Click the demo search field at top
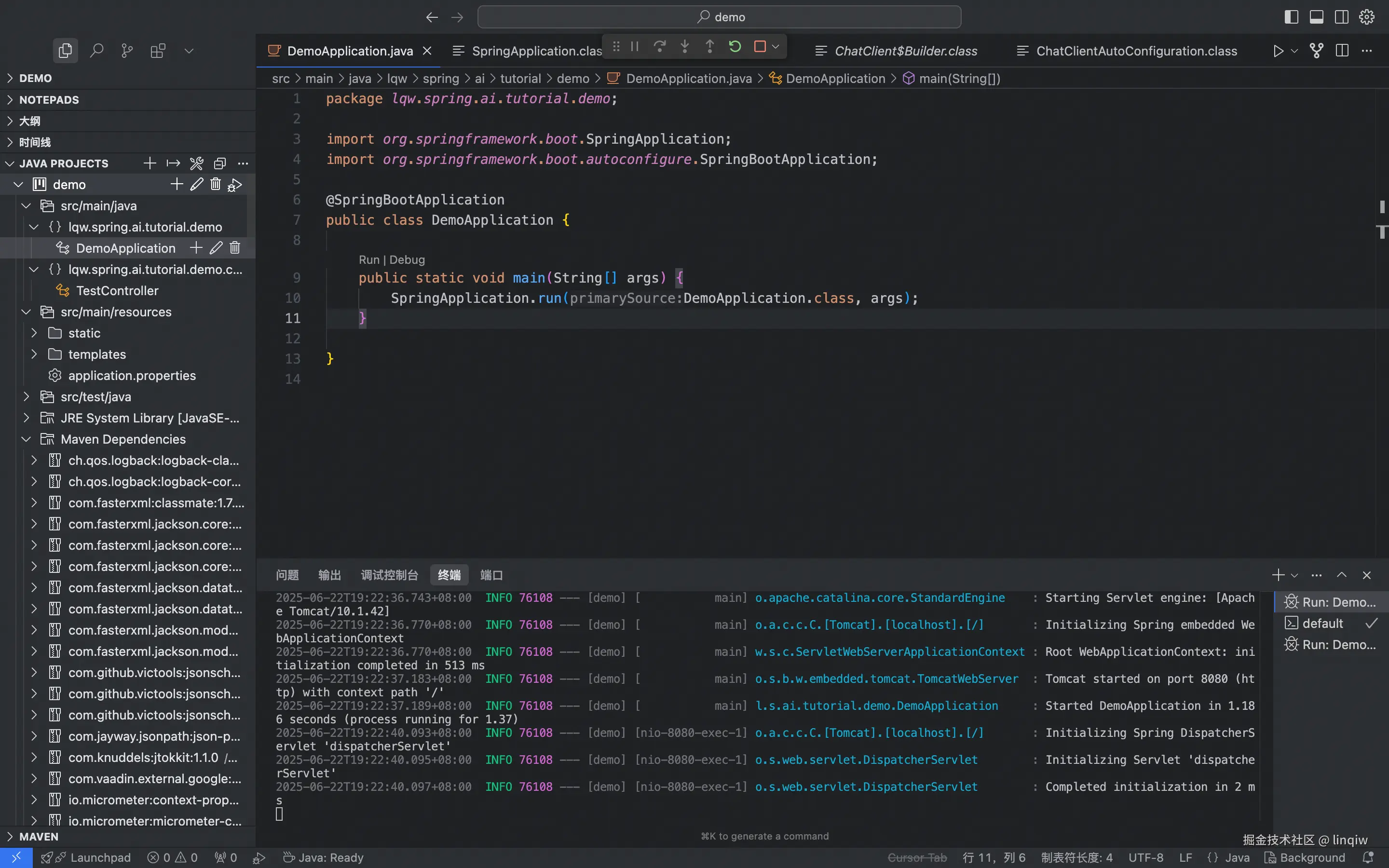Image resolution: width=1389 pixels, height=868 pixels. [x=719, y=17]
